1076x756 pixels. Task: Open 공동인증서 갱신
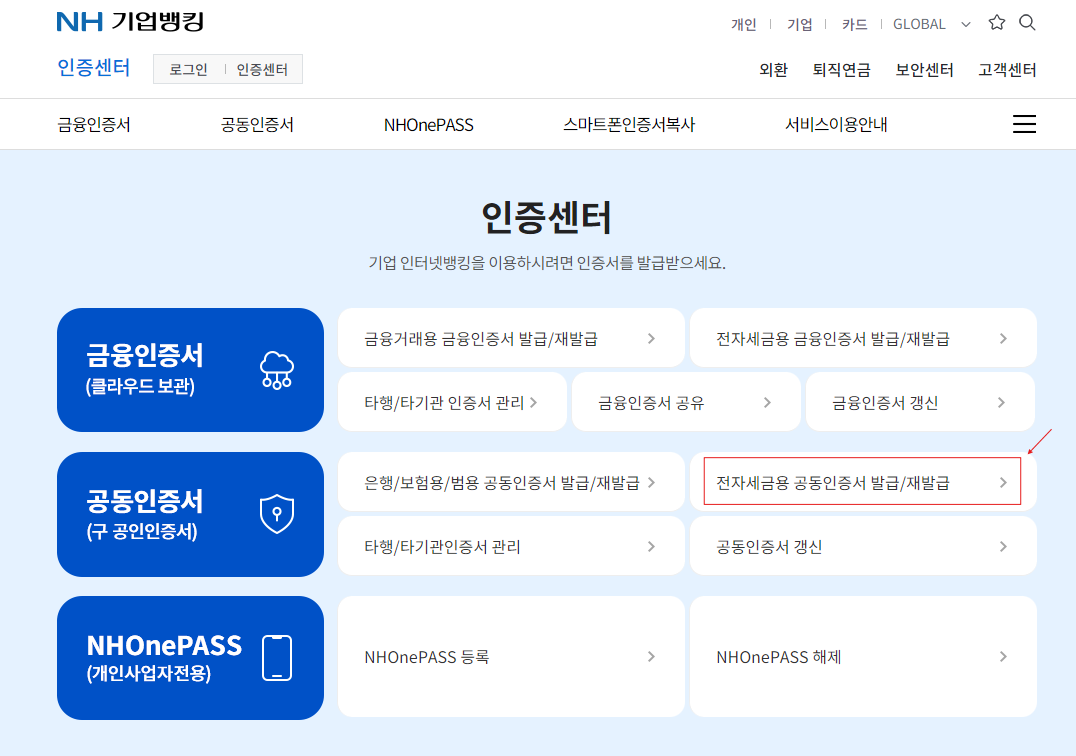863,546
